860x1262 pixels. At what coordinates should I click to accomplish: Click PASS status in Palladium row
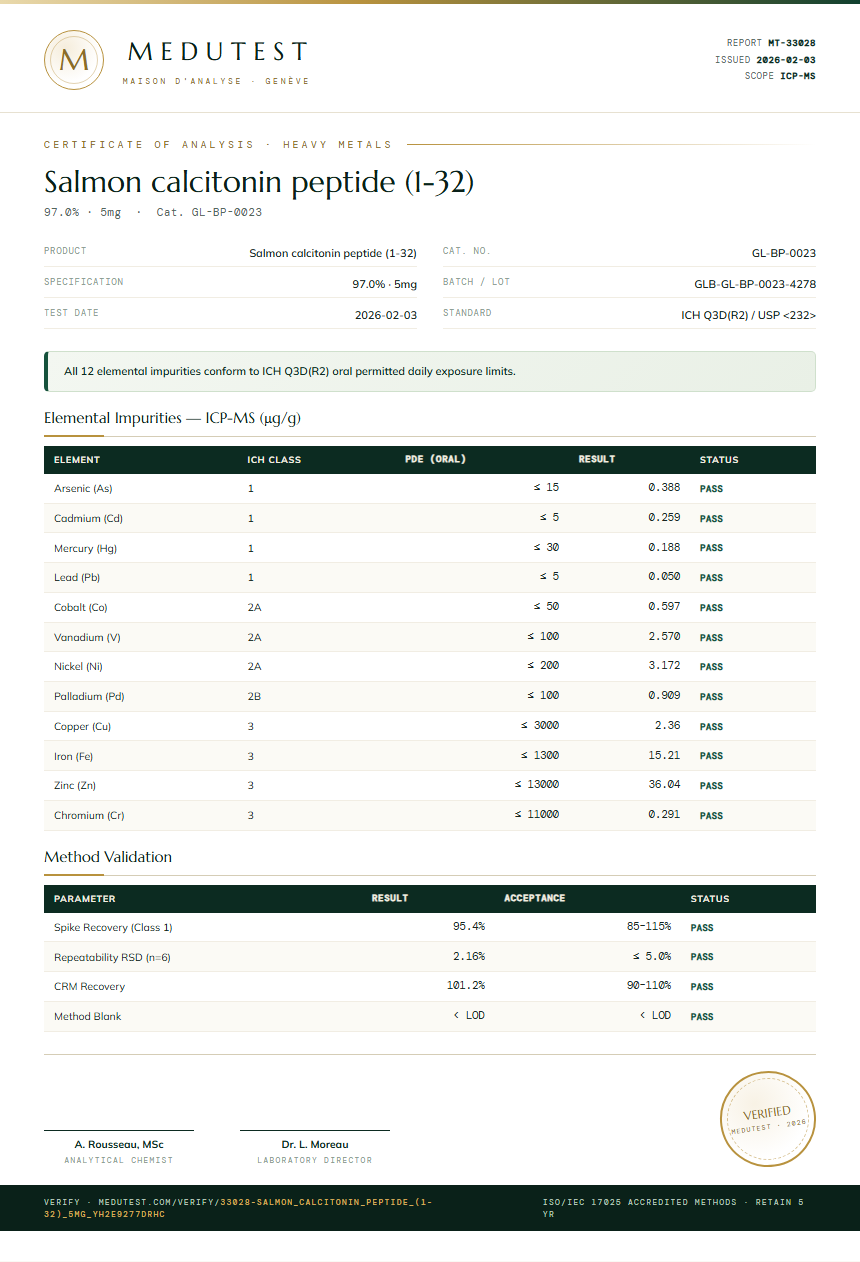[x=711, y=697]
